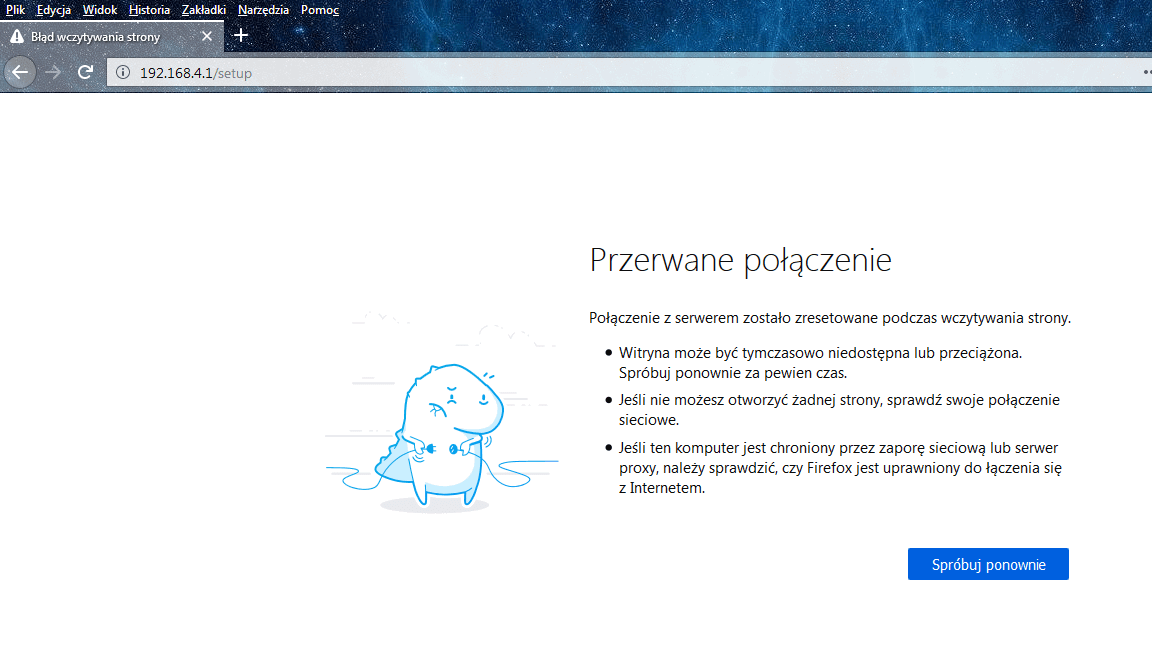This screenshot has height=672, width=1152.
Task: Click the Przerwane połączenie heading
Action: [740, 261]
